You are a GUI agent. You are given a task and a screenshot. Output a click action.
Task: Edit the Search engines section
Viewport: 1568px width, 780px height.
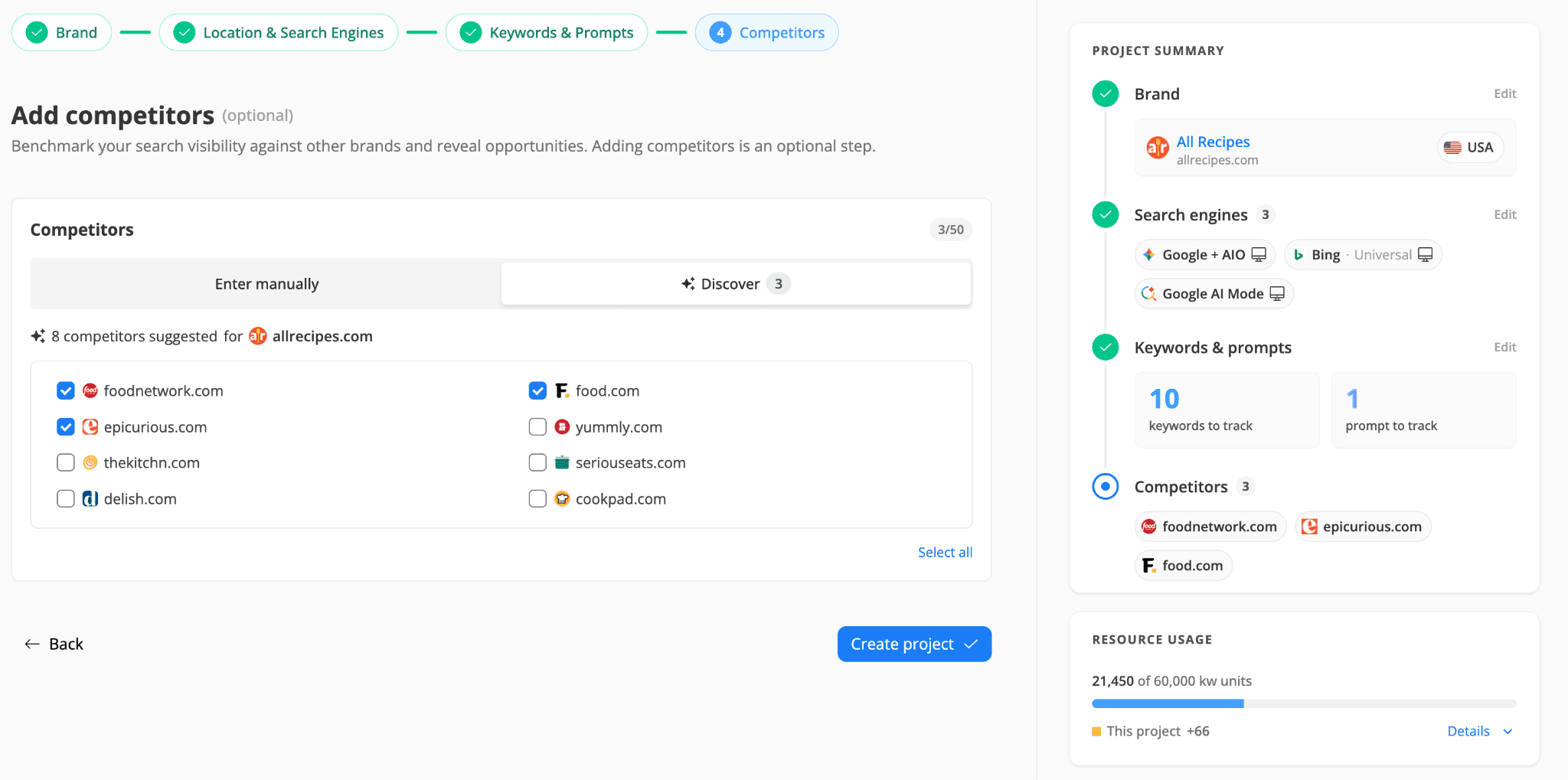pos(1504,215)
